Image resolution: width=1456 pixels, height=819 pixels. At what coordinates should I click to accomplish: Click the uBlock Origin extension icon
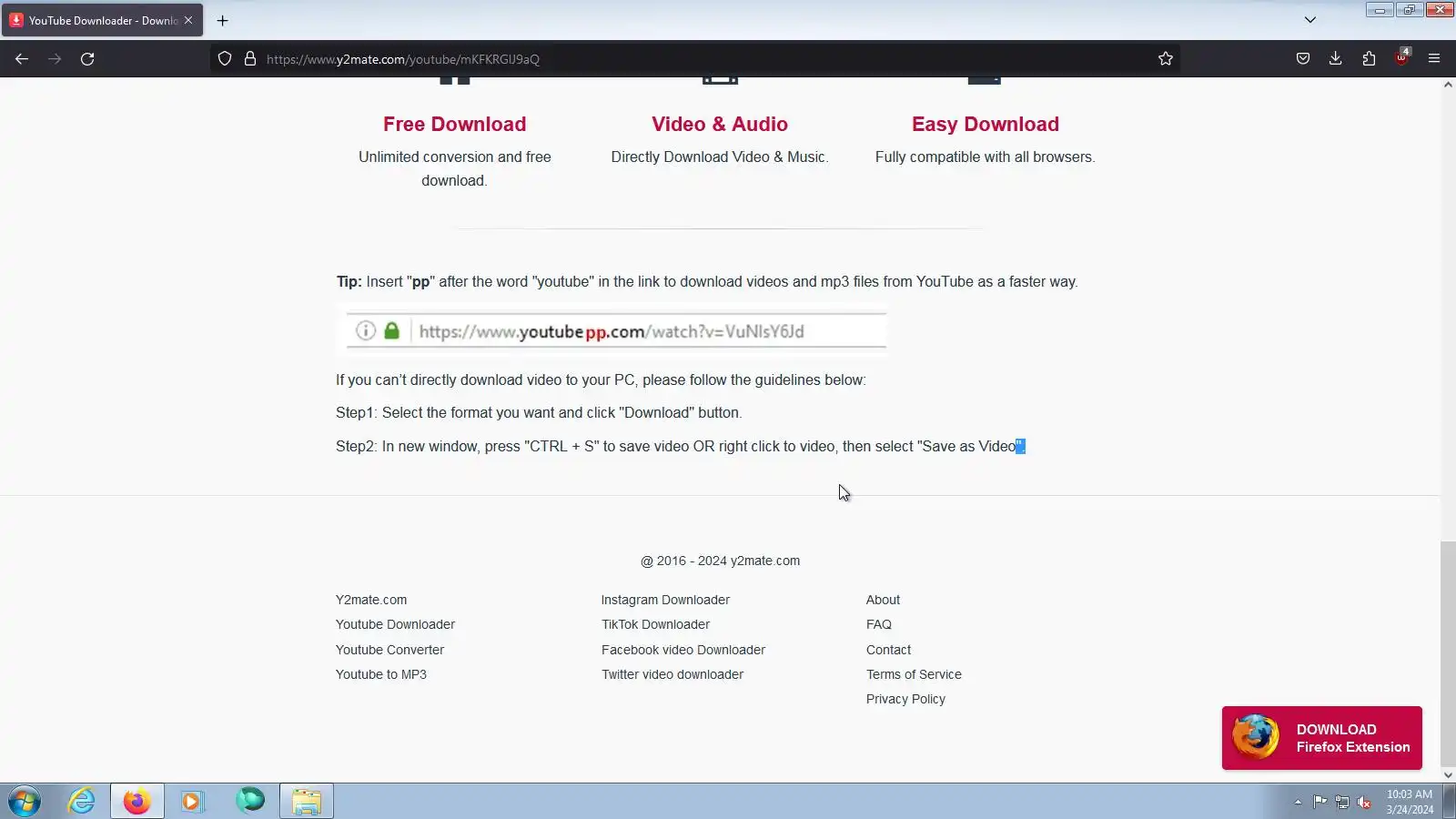(1401, 58)
